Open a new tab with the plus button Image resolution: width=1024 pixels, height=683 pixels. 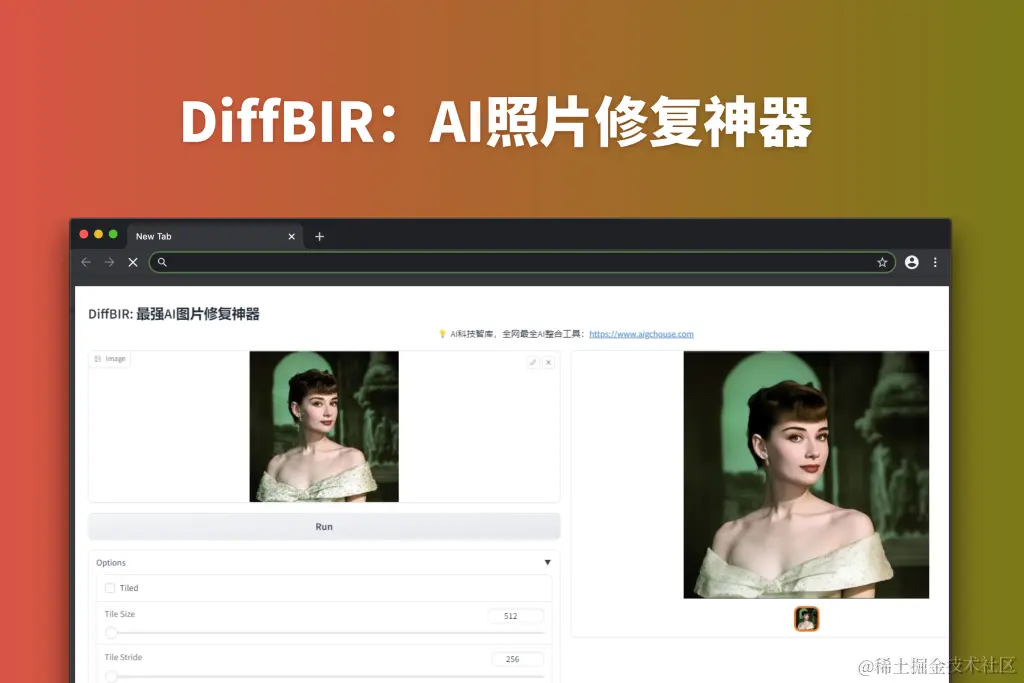[318, 236]
